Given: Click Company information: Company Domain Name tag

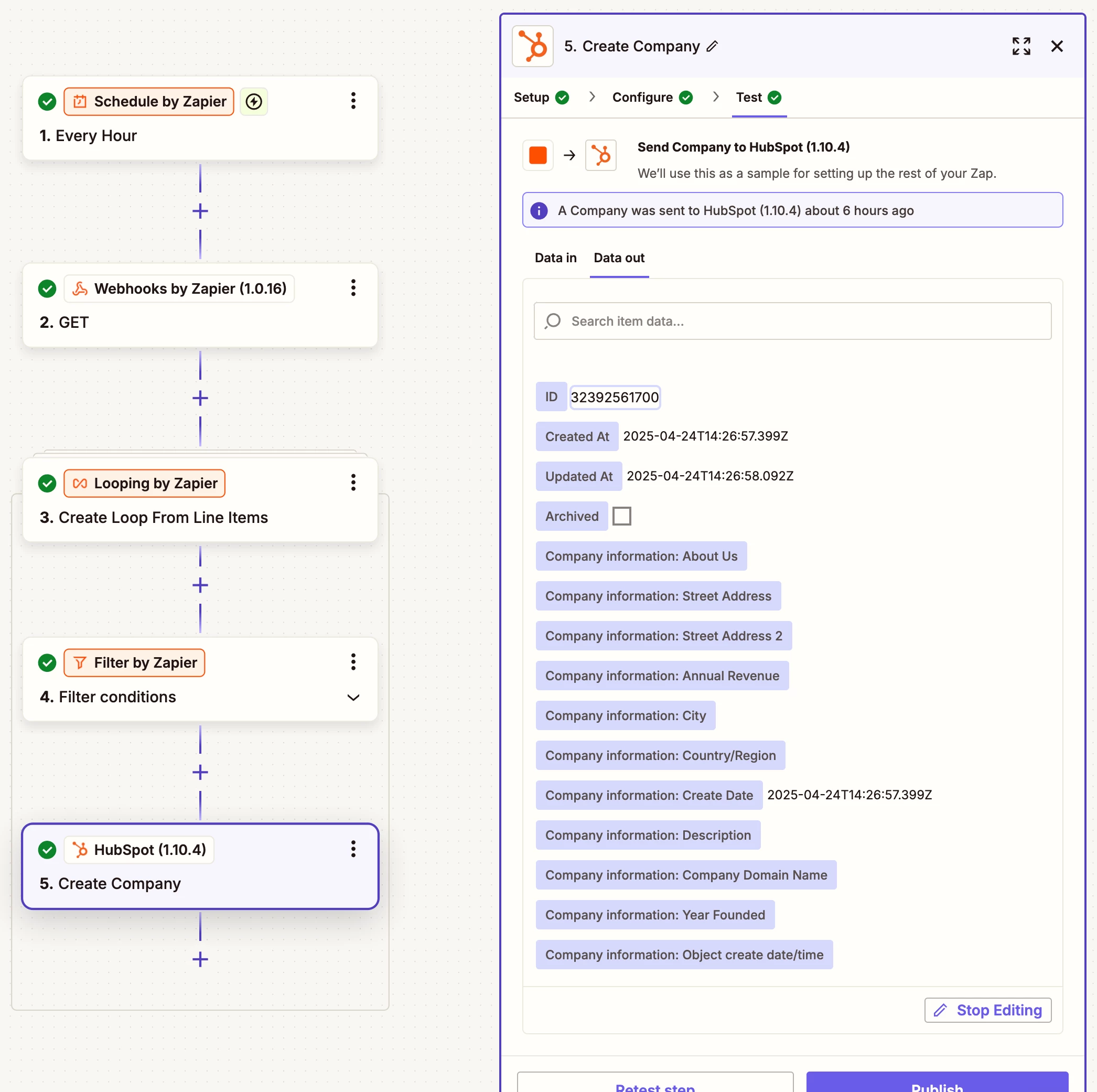Looking at the screenshot, I should pyautogui.click(x=686, y=874).
